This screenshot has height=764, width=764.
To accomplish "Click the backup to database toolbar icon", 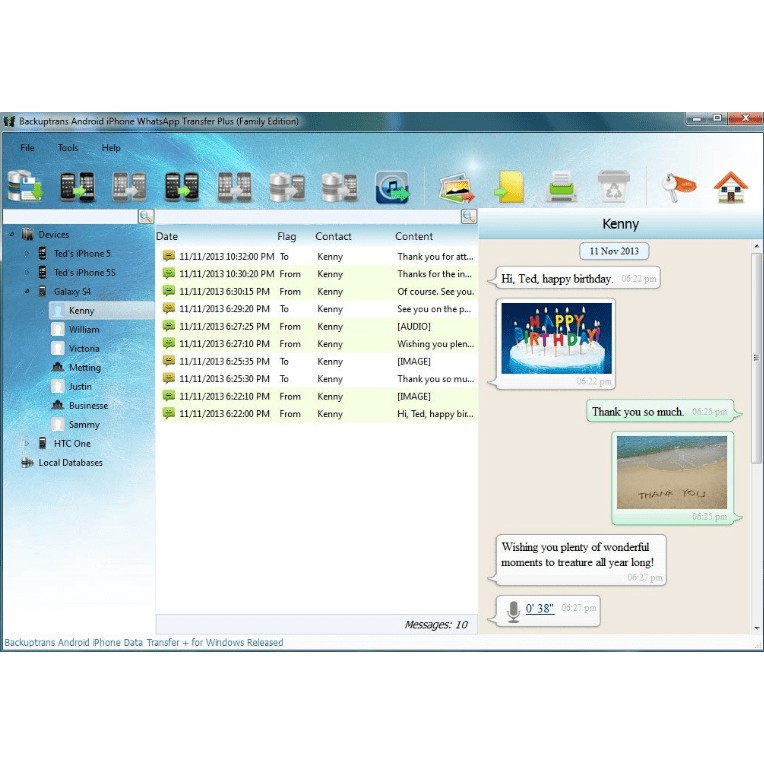I will (x=22, y=186).
